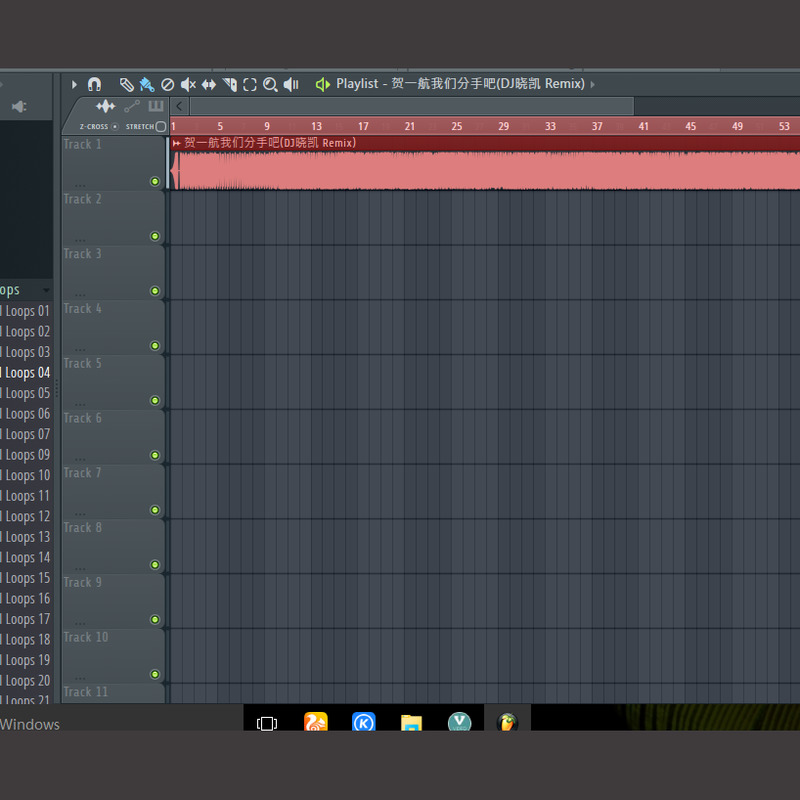Open Task View on the taskbar
800x800 pixels.
click(x=267, y=723)
